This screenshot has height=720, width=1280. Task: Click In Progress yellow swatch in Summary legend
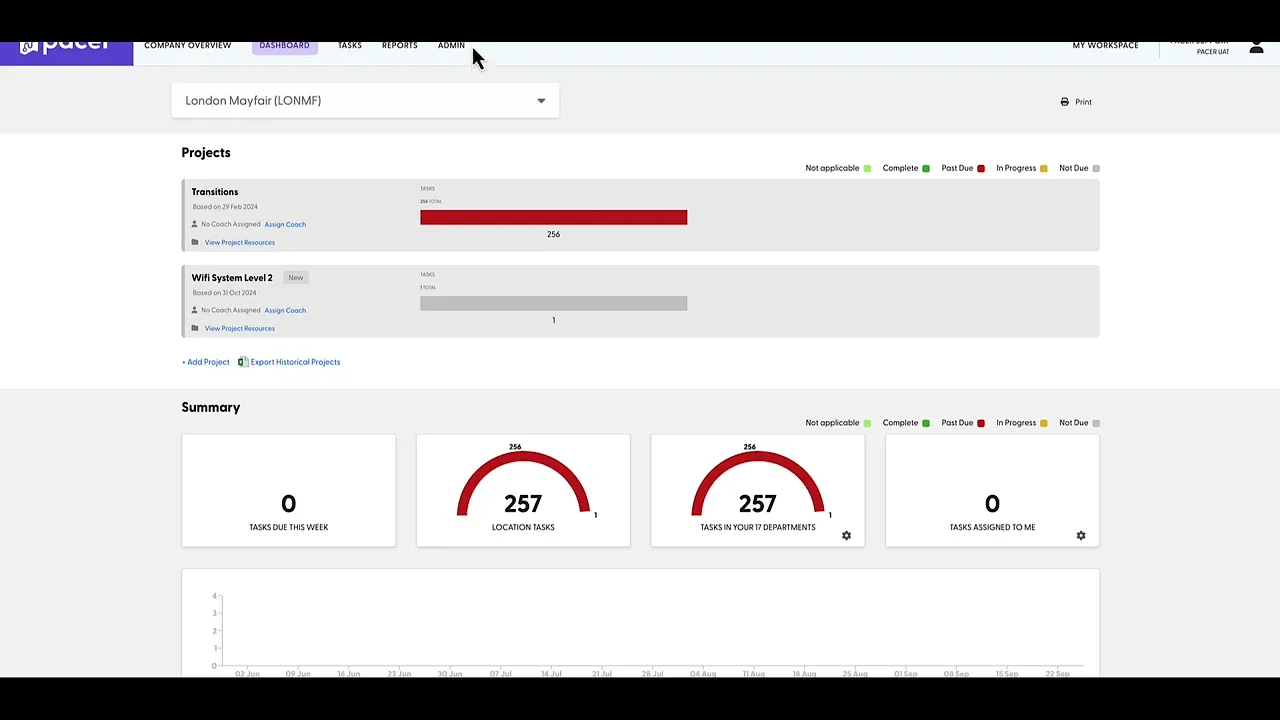(x=1044, y=423)
